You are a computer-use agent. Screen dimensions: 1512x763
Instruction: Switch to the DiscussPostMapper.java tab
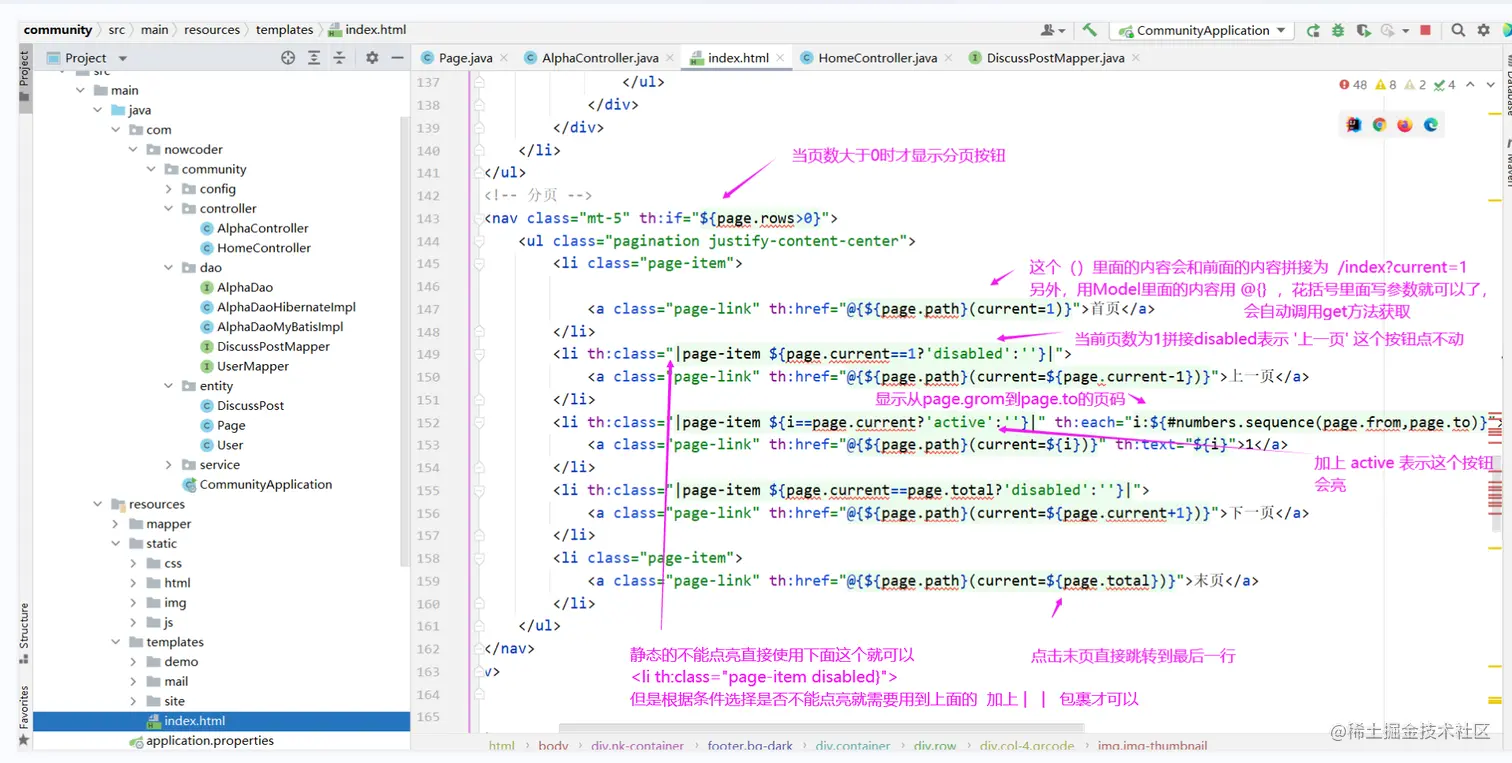coord(1054,58)
